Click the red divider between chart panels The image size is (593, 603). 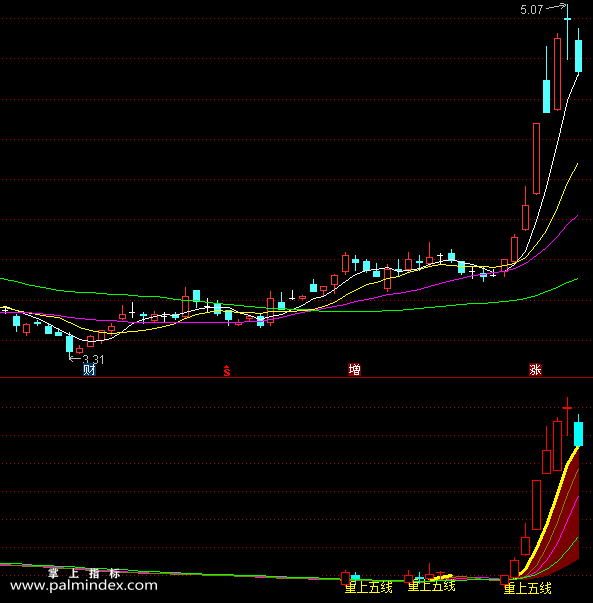pyautogui.click(x=296, y=378)
